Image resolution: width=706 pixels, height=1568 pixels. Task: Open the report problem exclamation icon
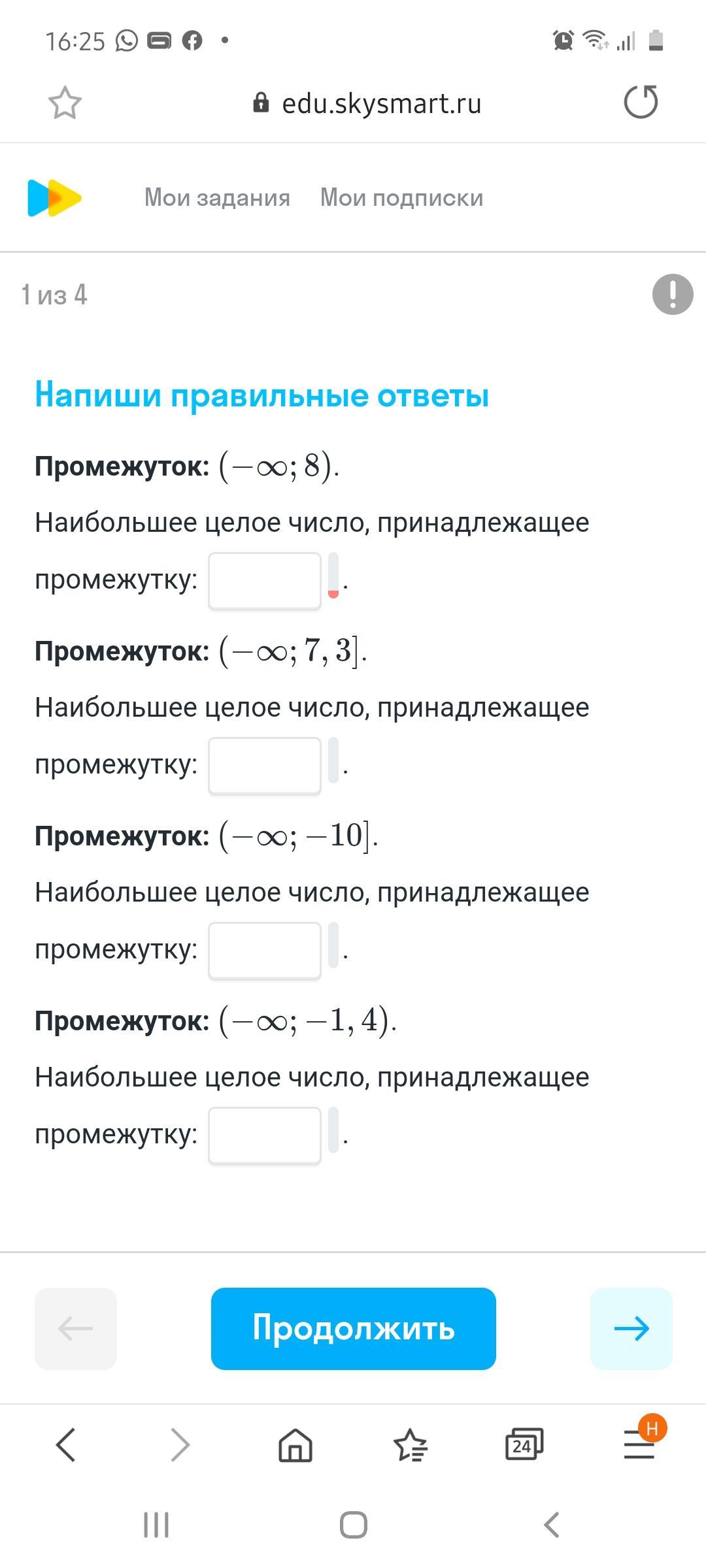(x=672, y=295)
